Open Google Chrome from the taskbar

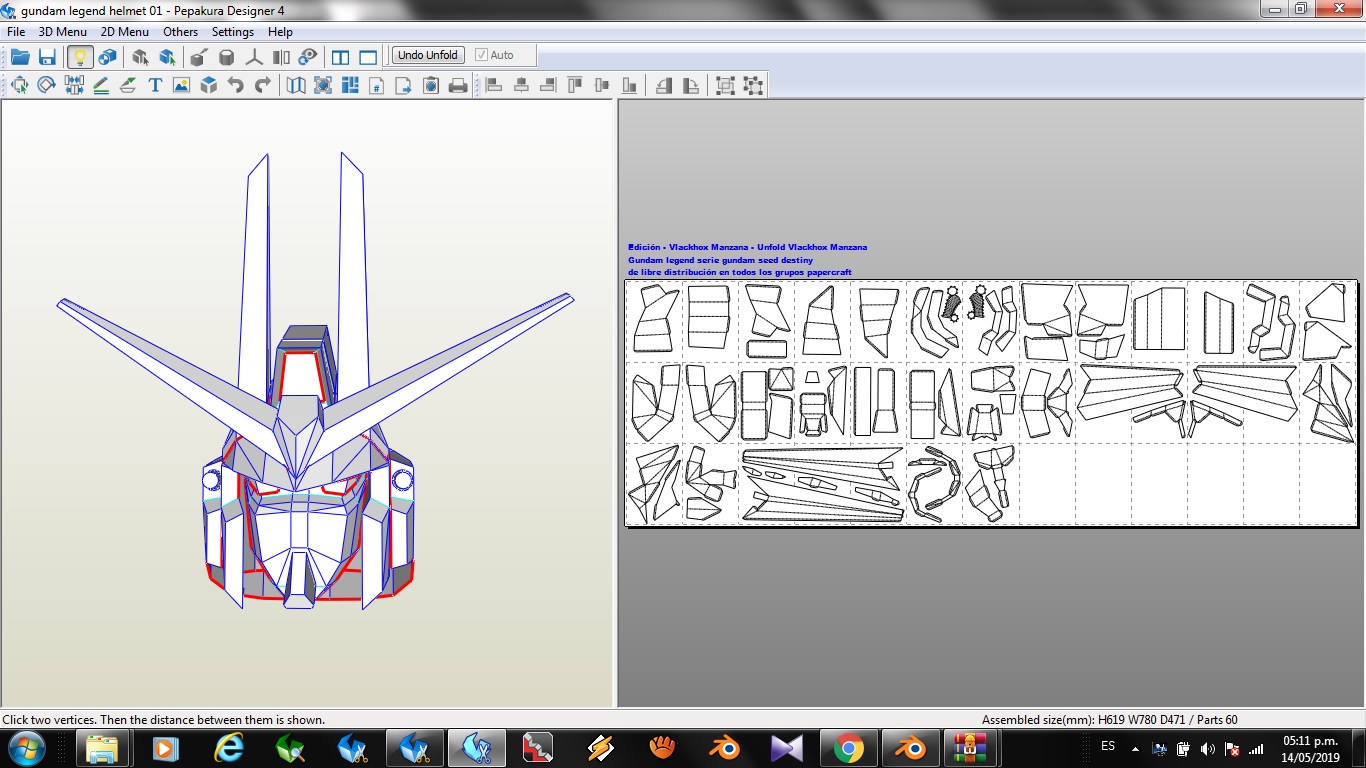click(x=849, y=748)
